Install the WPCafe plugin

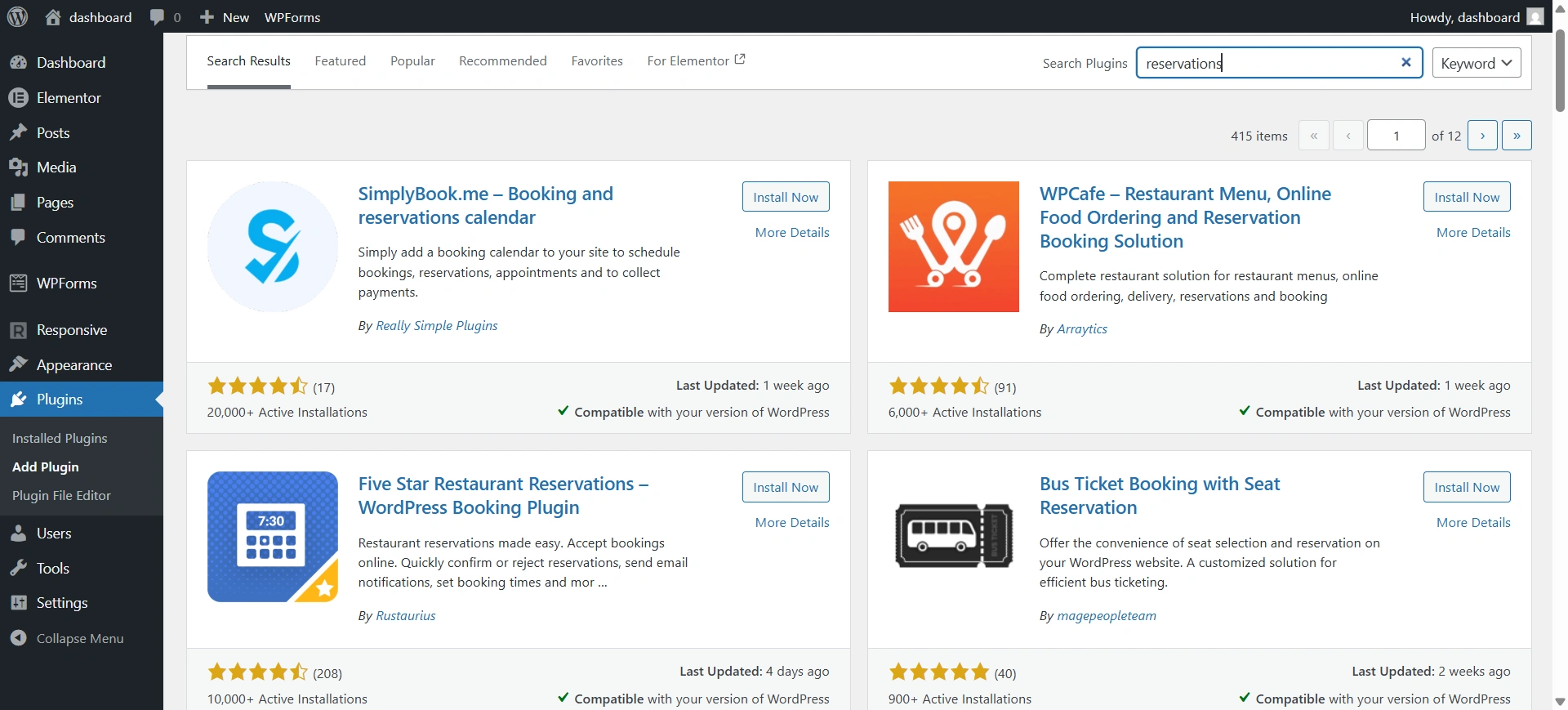(x=1467, y=197)
